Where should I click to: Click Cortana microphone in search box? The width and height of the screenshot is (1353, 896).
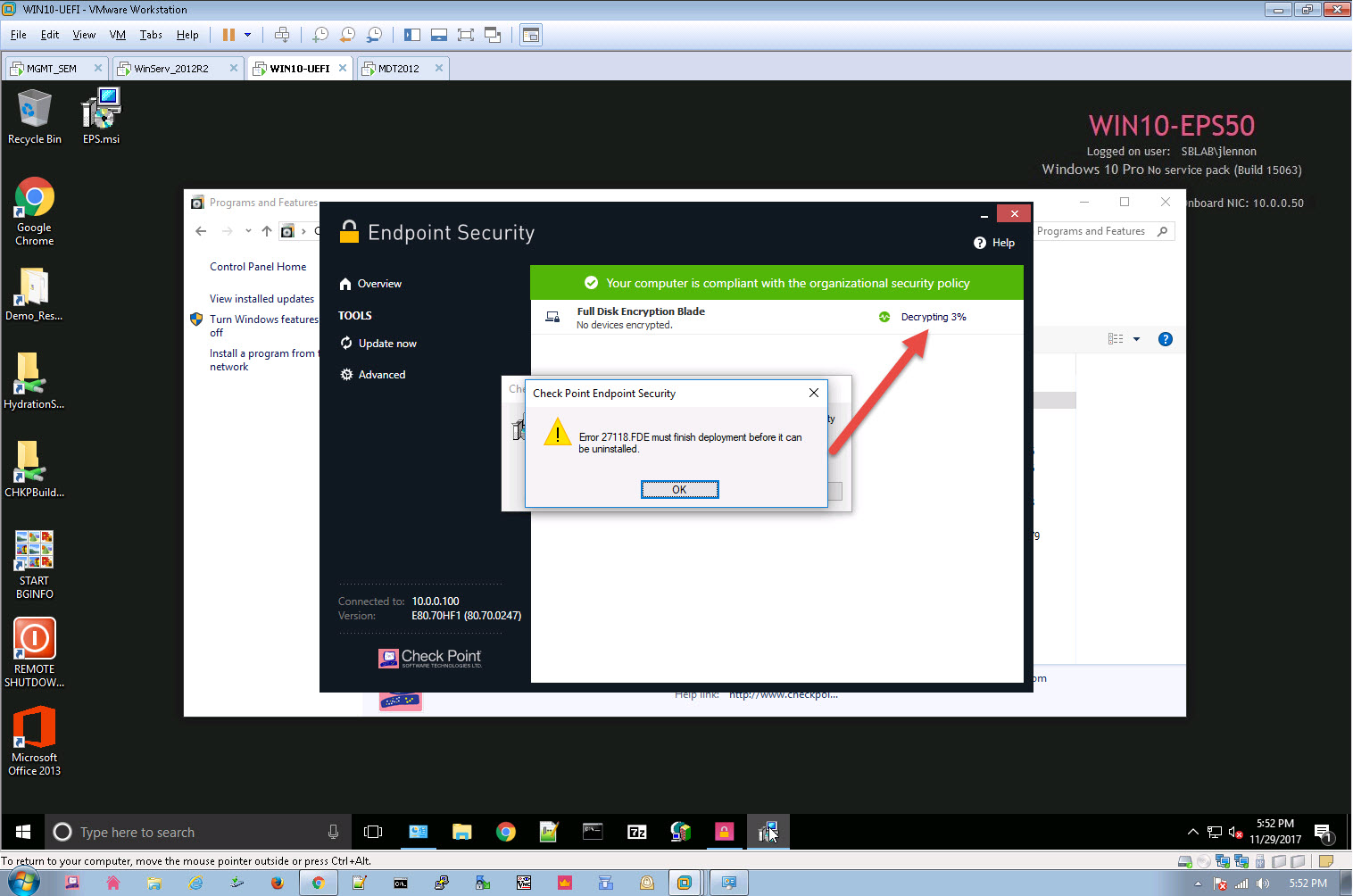(x=333, y=832)
